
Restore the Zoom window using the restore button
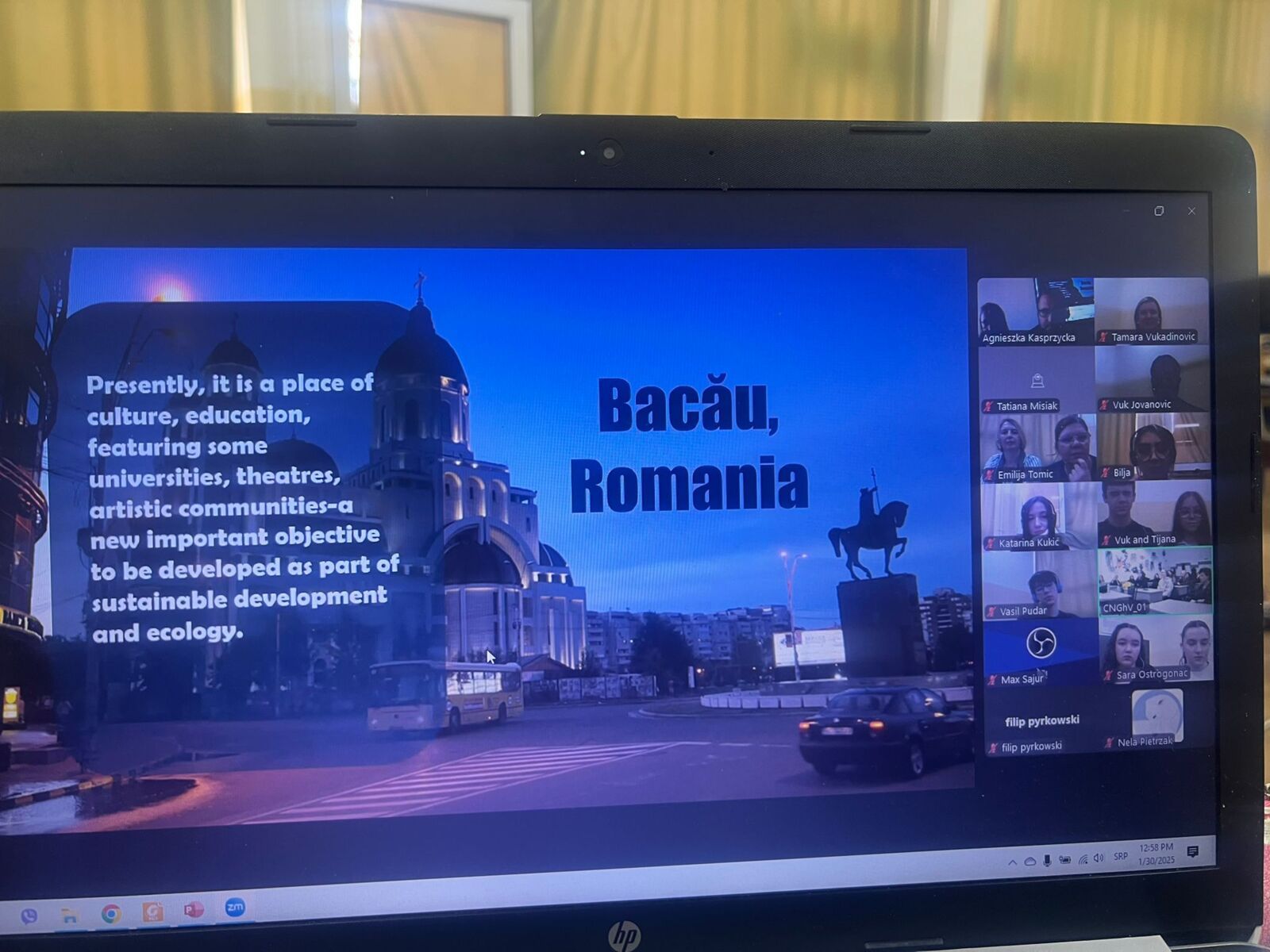tap(1159, 211)
